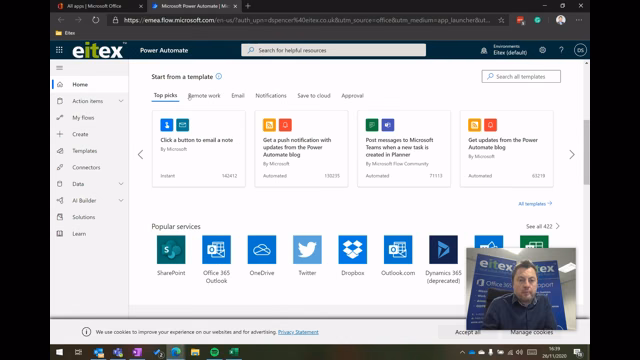Open Excel from the taskbar
This screenshot has height=360, width=640.
click(x=234, y=352)
